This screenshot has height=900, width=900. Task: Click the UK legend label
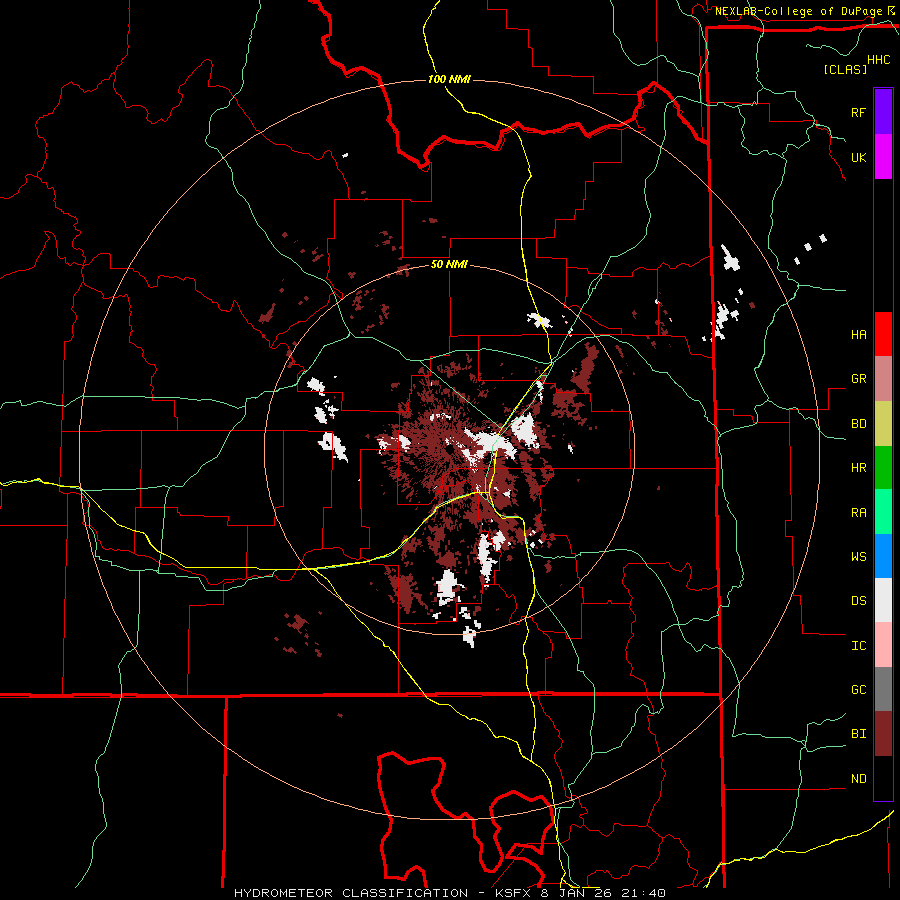pos(858,157)
